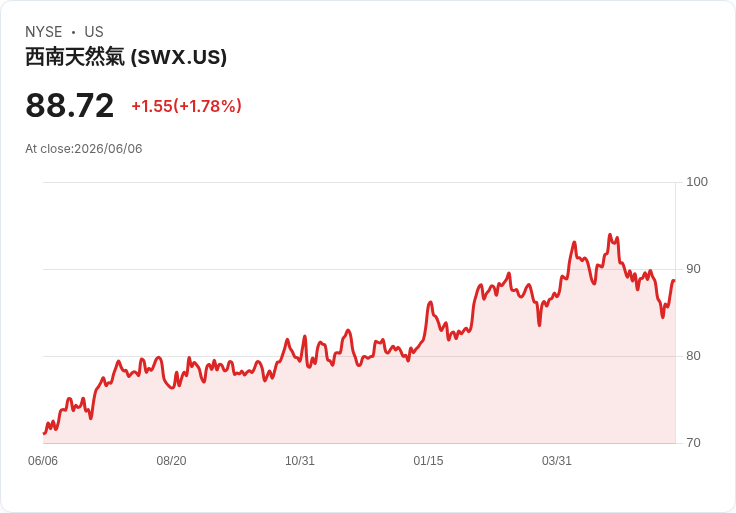The width and height of the screenshot is (736, 513).
Task: Click the sharp dip before 03/31
Action: [x=539, y=325]
